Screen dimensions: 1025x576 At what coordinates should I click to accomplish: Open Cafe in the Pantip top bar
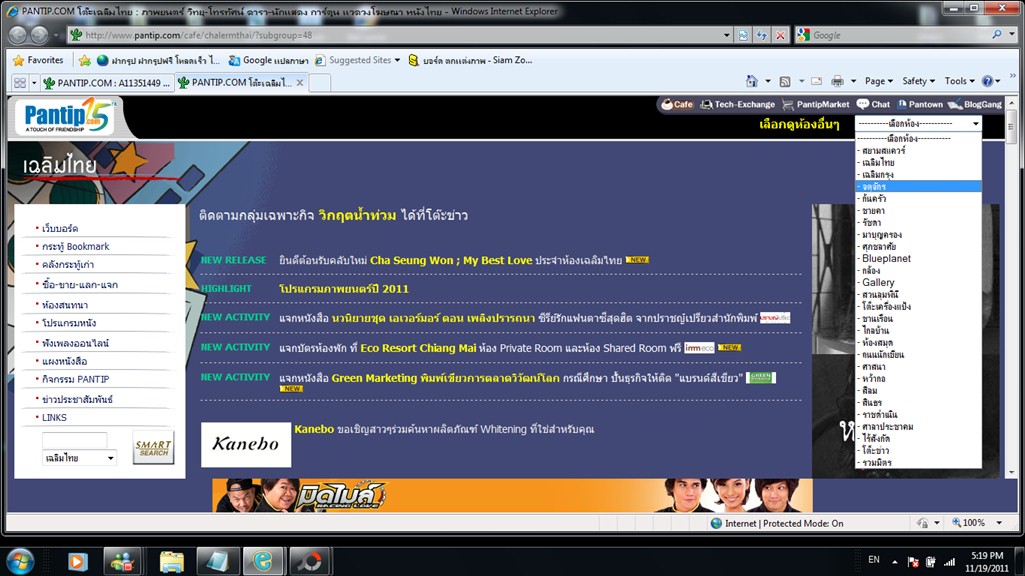coord(677,104)
